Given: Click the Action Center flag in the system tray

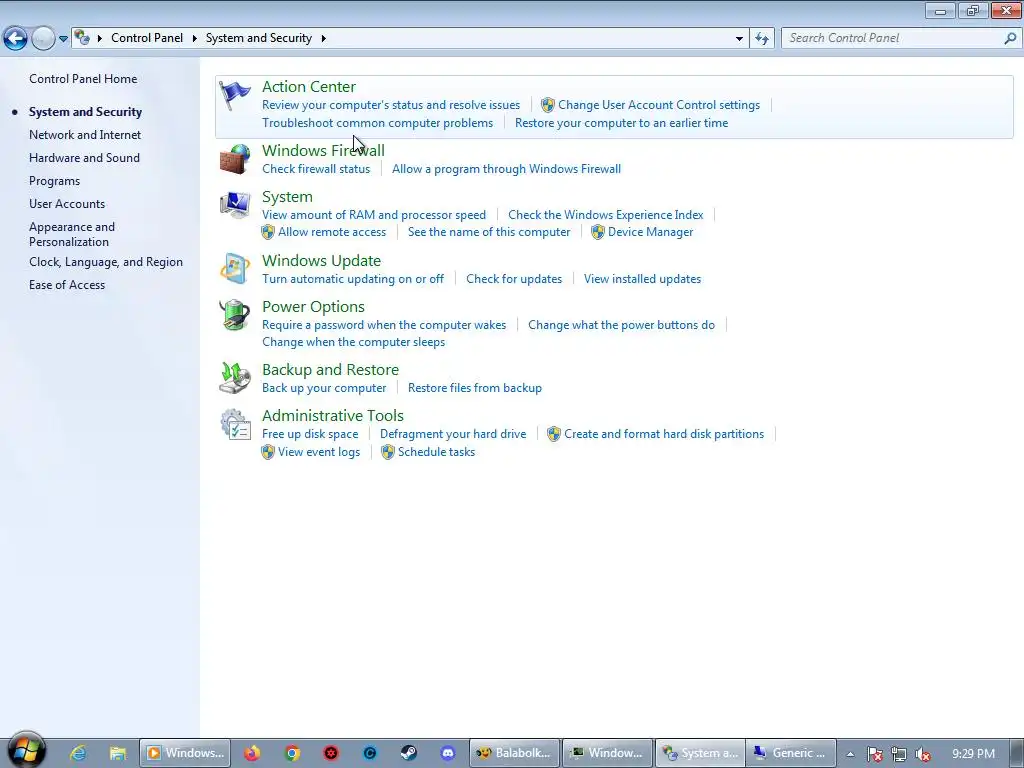Looking at the screenshot, I should [874, 754].
